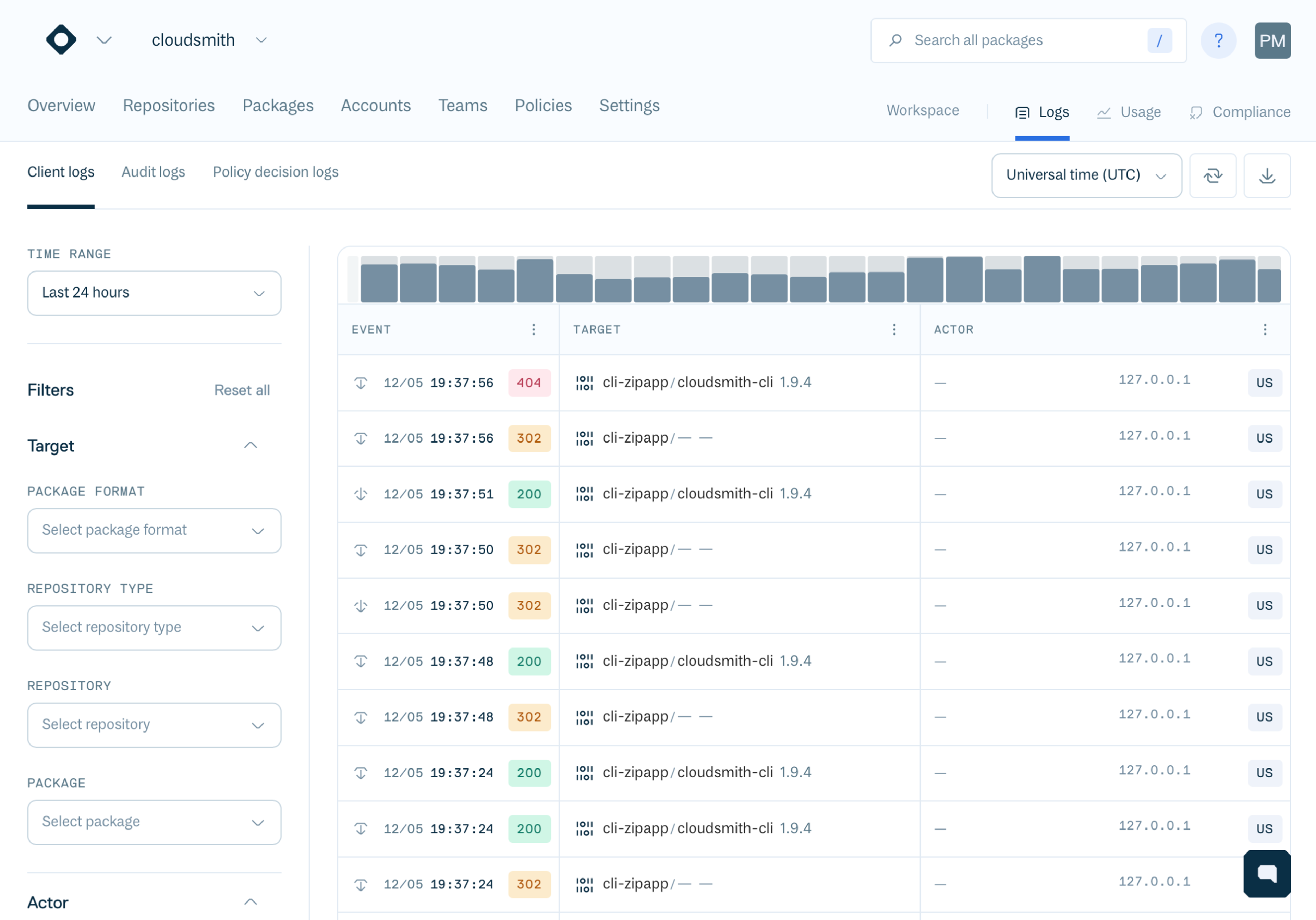Open the chevron next to the logo
The image size is (1316, 920).
104,40
